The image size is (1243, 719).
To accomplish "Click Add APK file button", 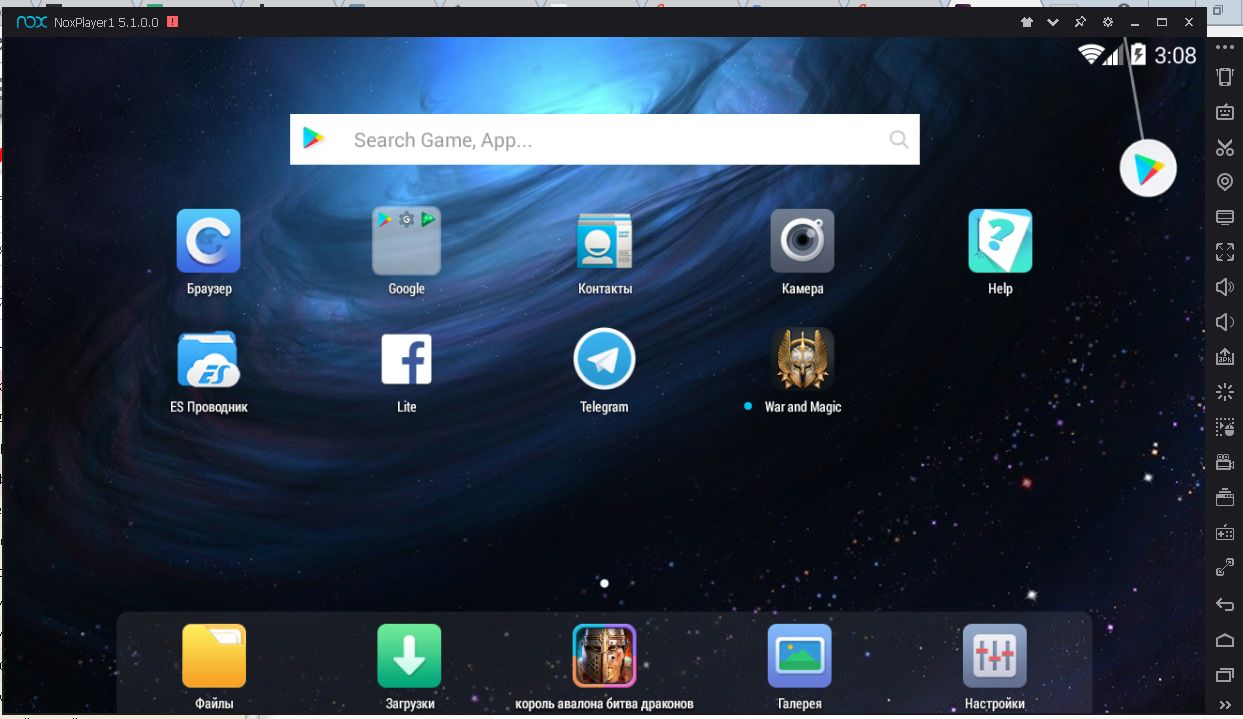I will pos(1224,356).
